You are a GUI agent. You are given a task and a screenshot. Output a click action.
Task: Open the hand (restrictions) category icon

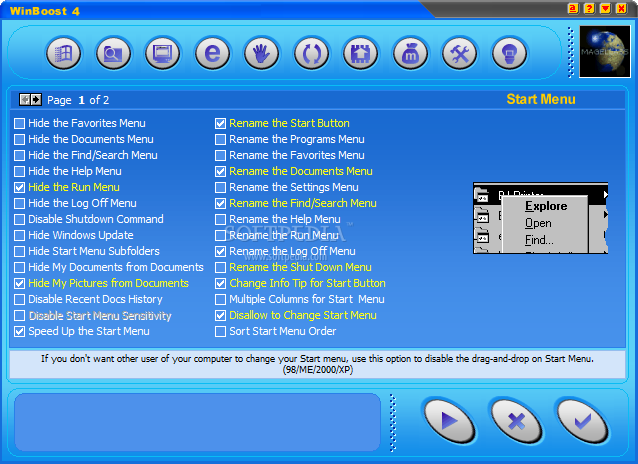[261, 53]
